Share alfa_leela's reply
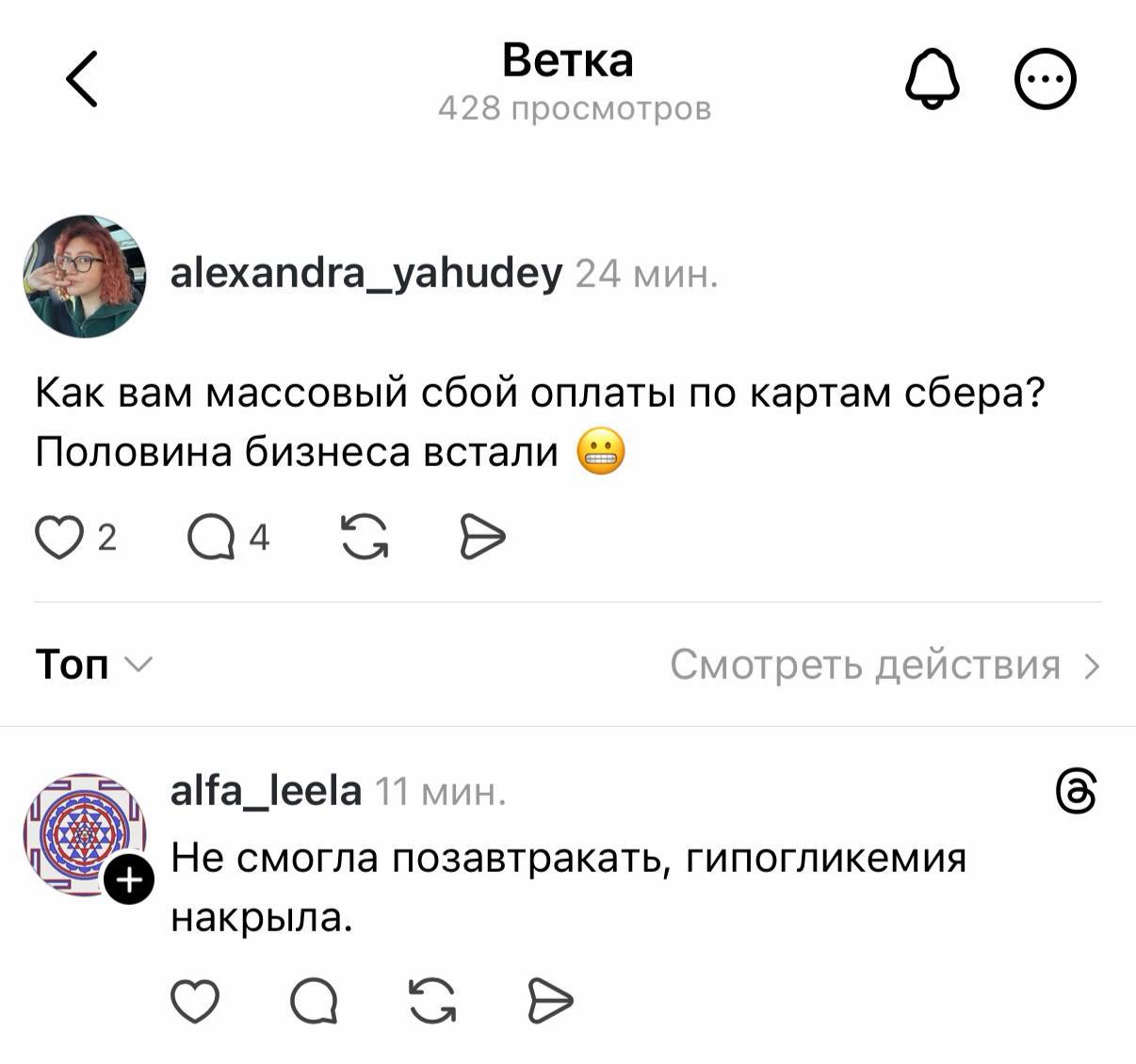The width and height of the screenshot is (1136, 1064). [x=550, y=1000]
